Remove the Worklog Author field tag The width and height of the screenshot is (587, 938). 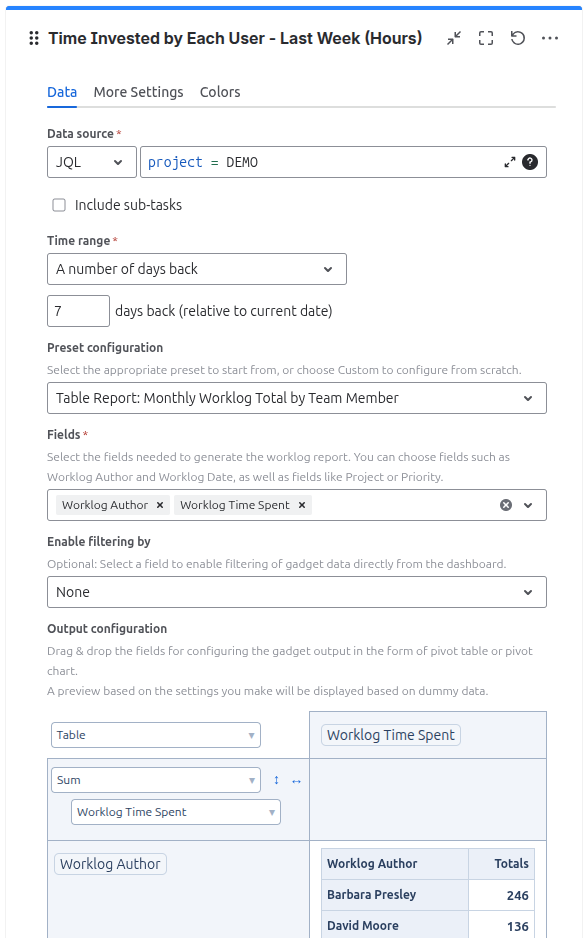click(x=160, y=505)
